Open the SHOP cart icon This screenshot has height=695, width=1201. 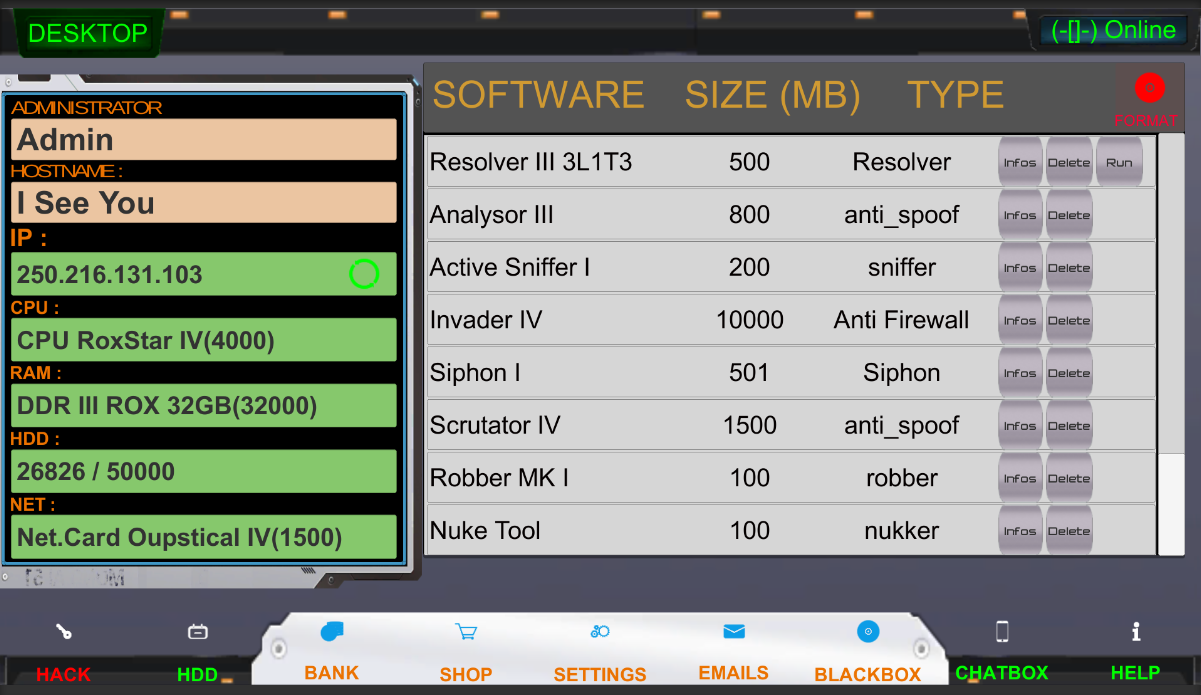[466, 632]
